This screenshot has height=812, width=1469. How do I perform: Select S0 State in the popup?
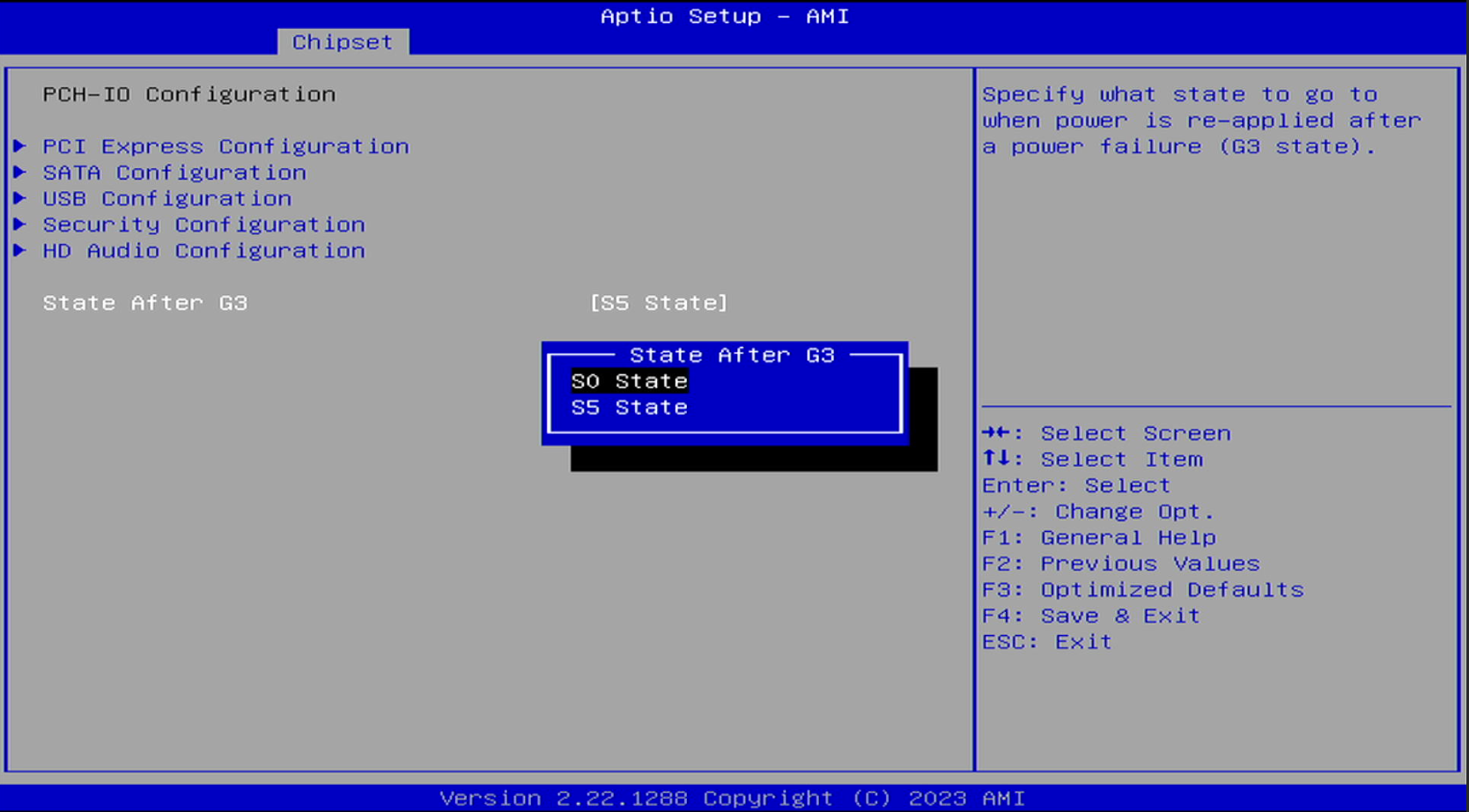coord(629,380)
